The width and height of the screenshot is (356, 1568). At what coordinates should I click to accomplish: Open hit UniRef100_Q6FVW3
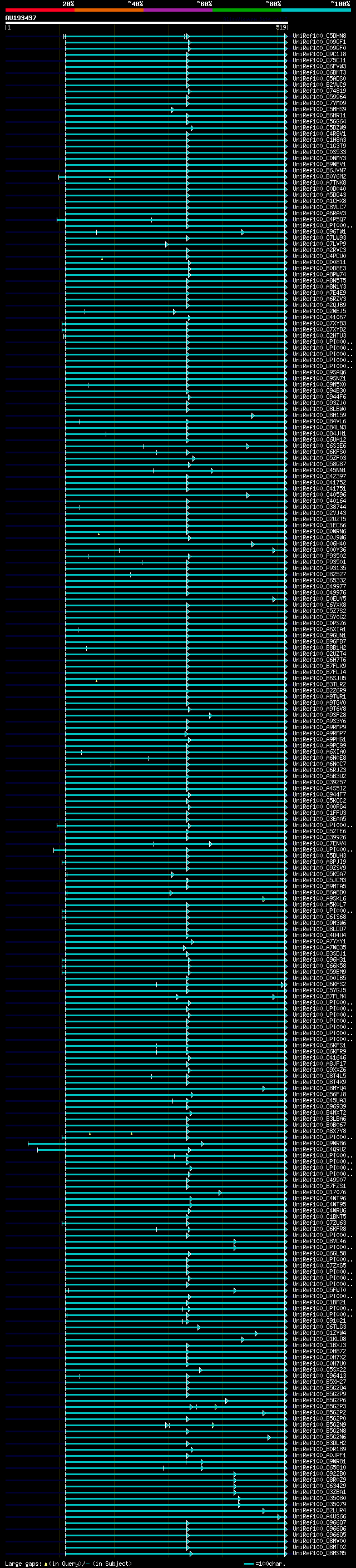point(319,66)
